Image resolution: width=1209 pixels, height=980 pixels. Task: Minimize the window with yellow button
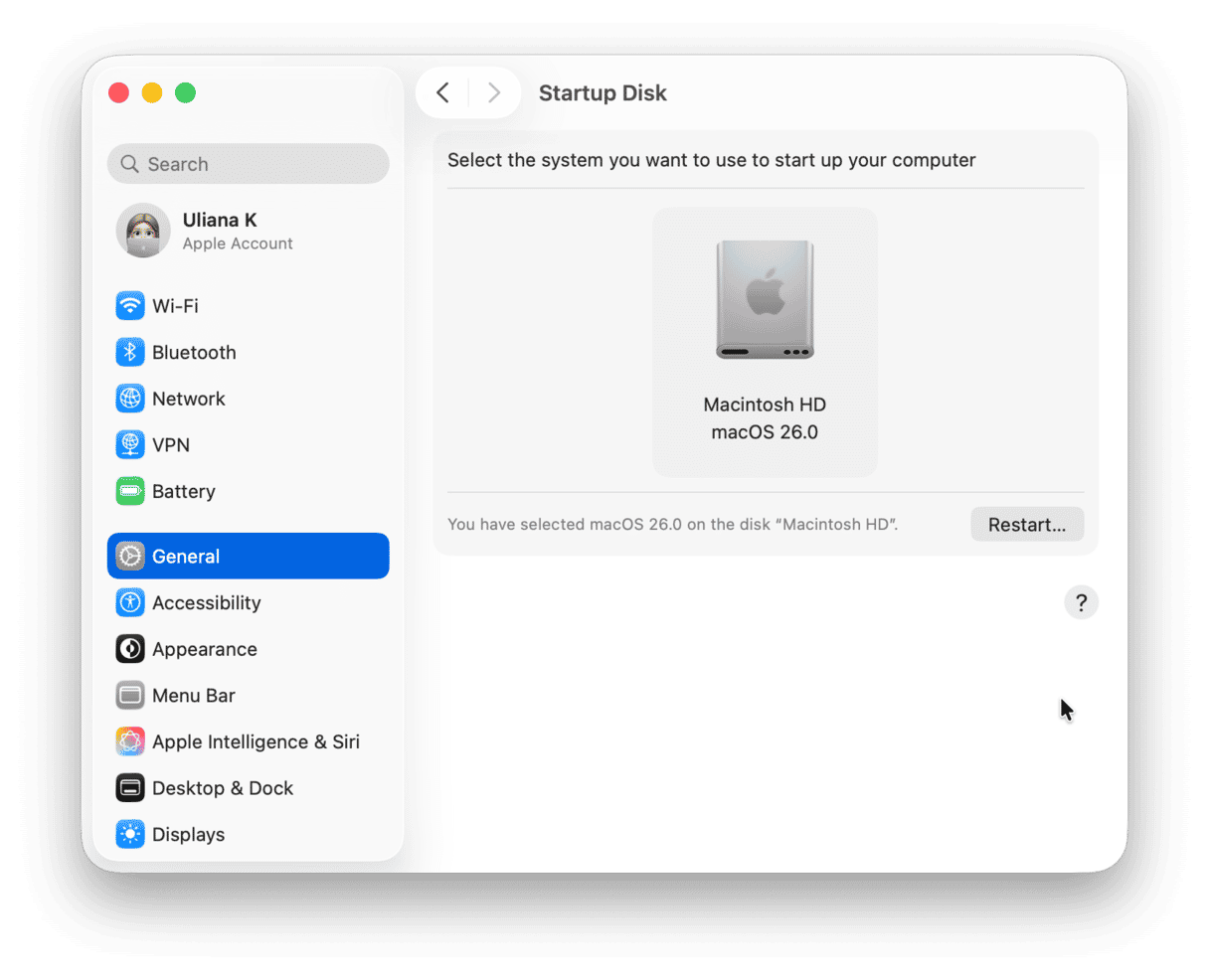tap(152, 92)
